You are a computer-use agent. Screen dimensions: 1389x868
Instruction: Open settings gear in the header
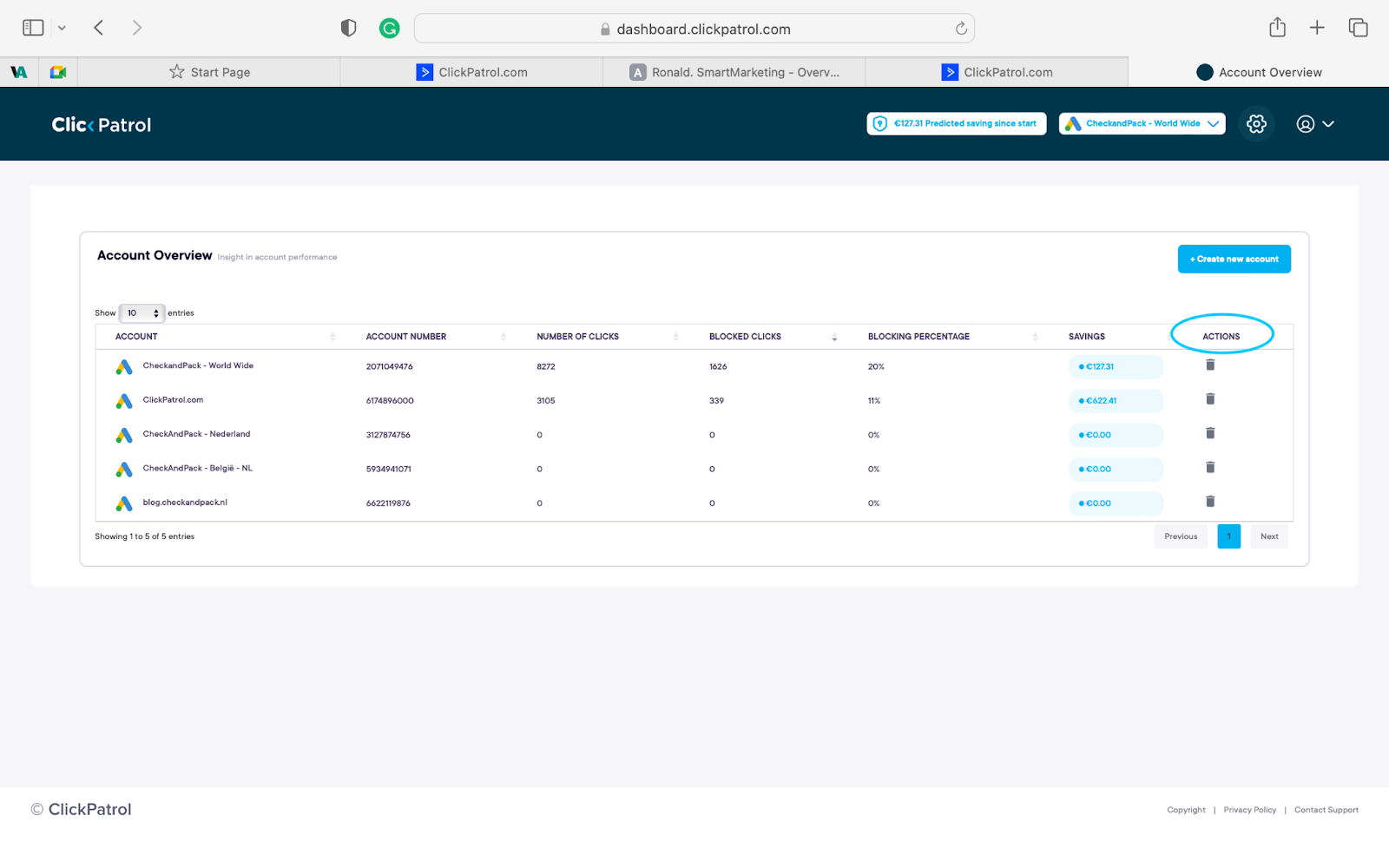(1256, 124)
